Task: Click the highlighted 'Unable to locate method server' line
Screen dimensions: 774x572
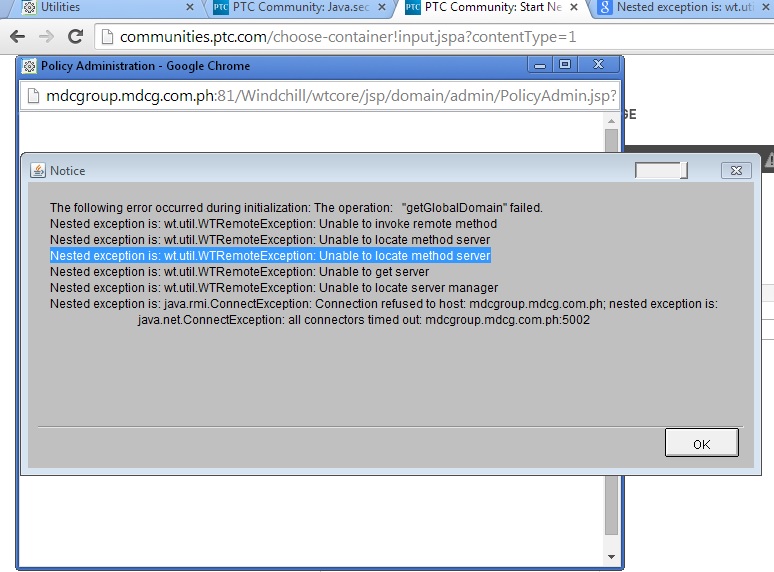Action: (270, 256)
